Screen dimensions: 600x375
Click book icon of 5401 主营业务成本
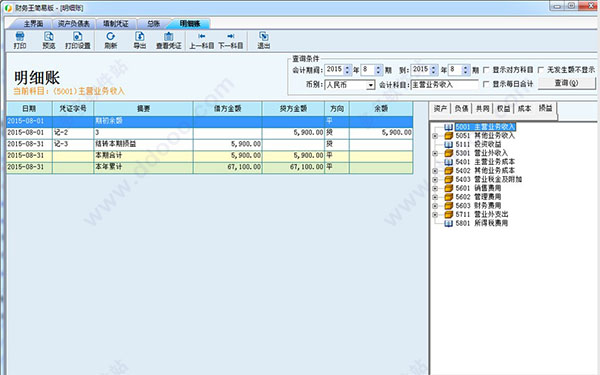(x=448, y=162)
